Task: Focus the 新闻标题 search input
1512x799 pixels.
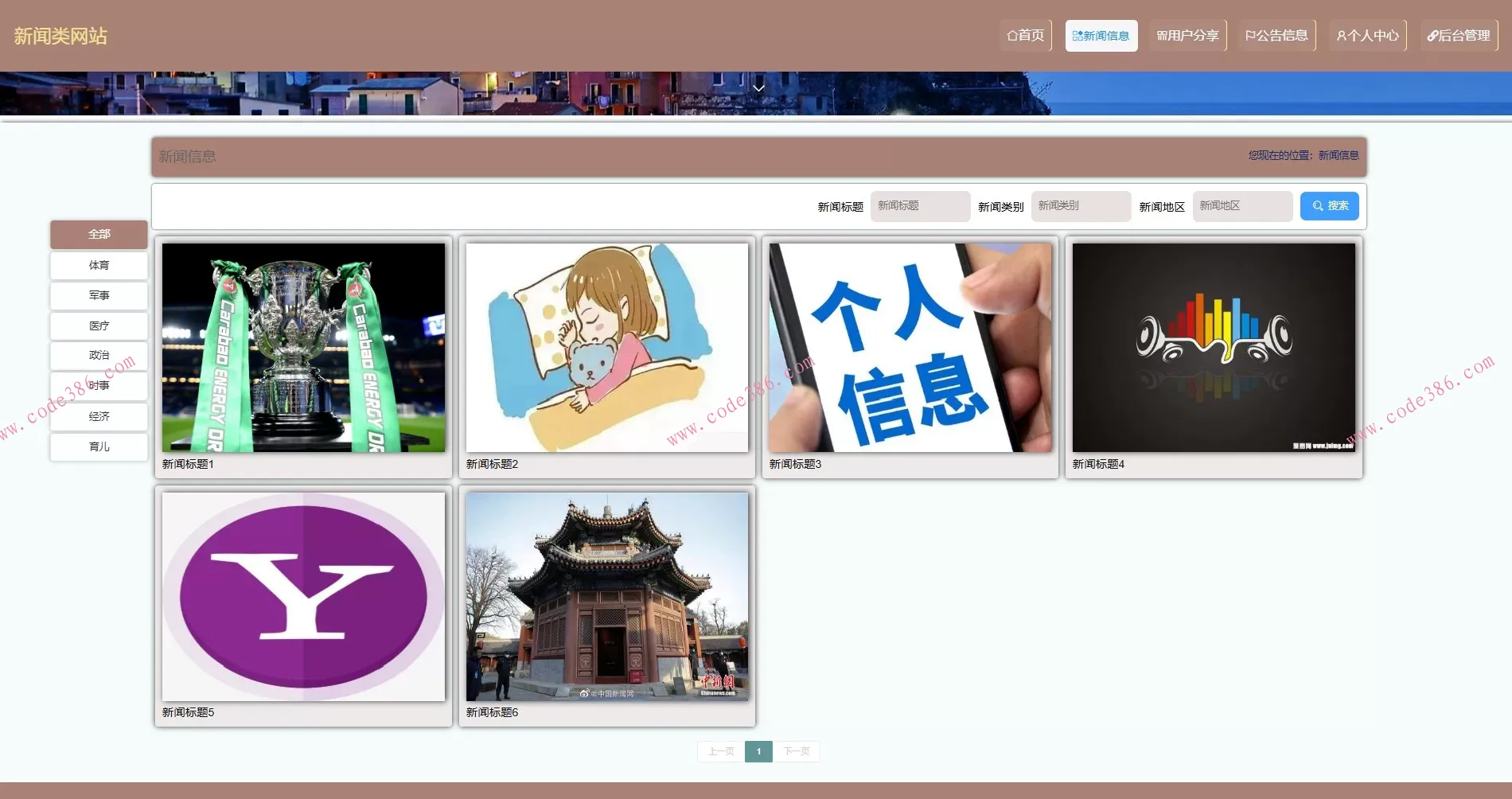Action: pyautogui.click(x=920, y=206)
